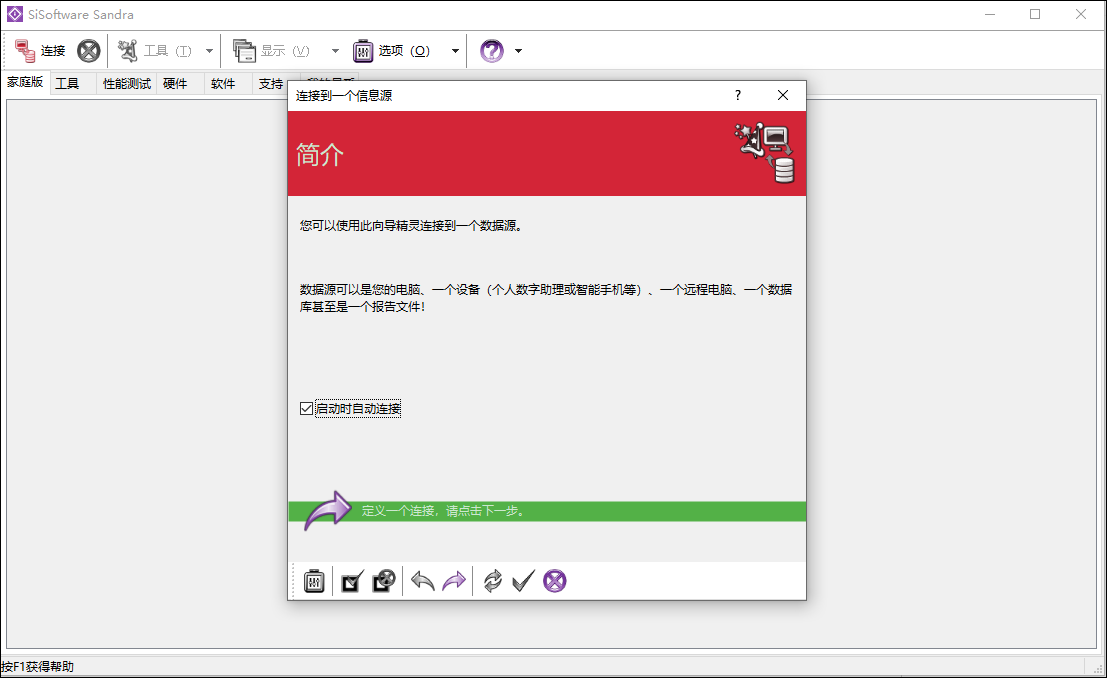The image size is (1107, 678).
Task: Switch to the 工具 tab
Action: coord(68,84)
